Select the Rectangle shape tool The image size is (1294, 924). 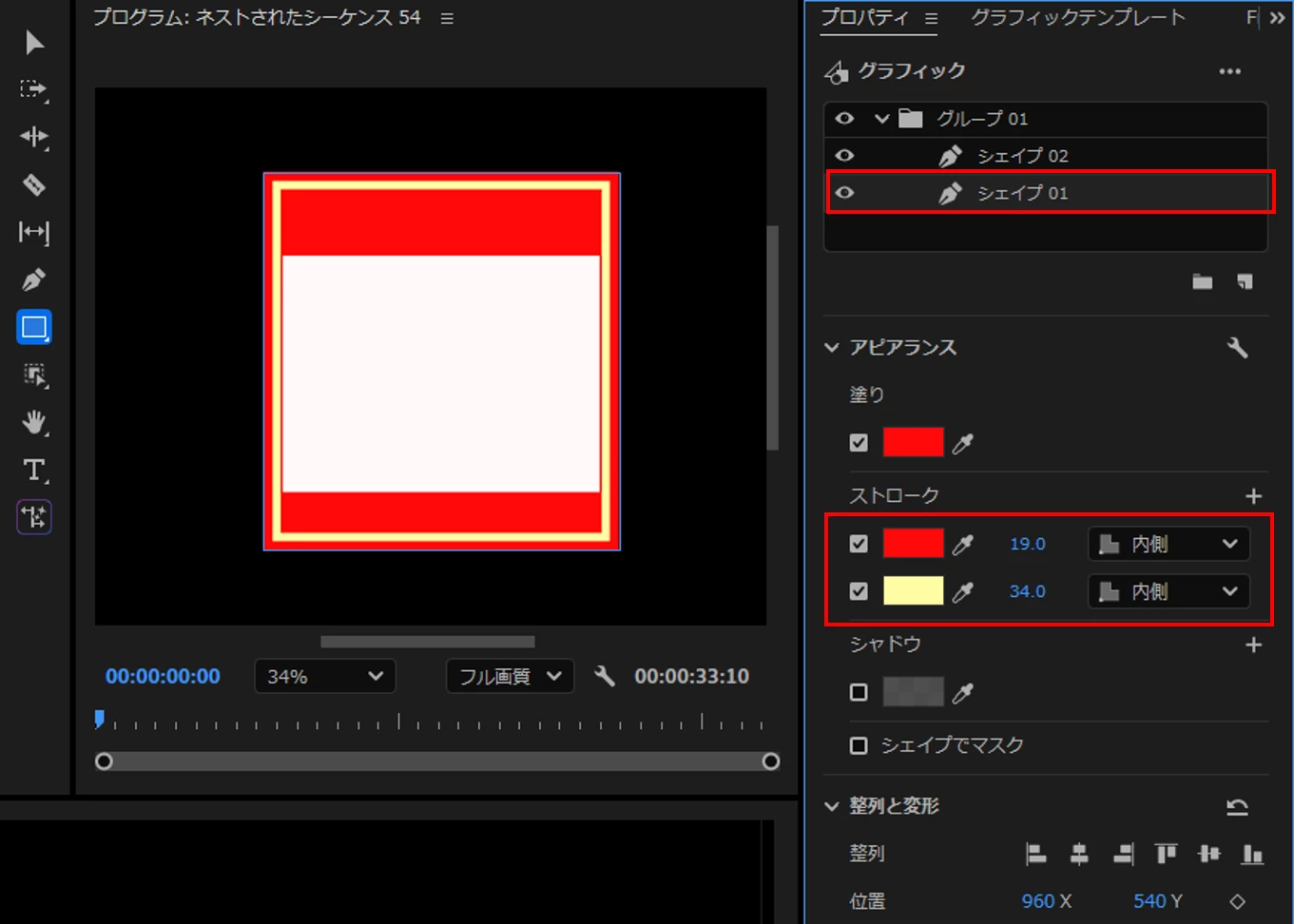point(34,327)
